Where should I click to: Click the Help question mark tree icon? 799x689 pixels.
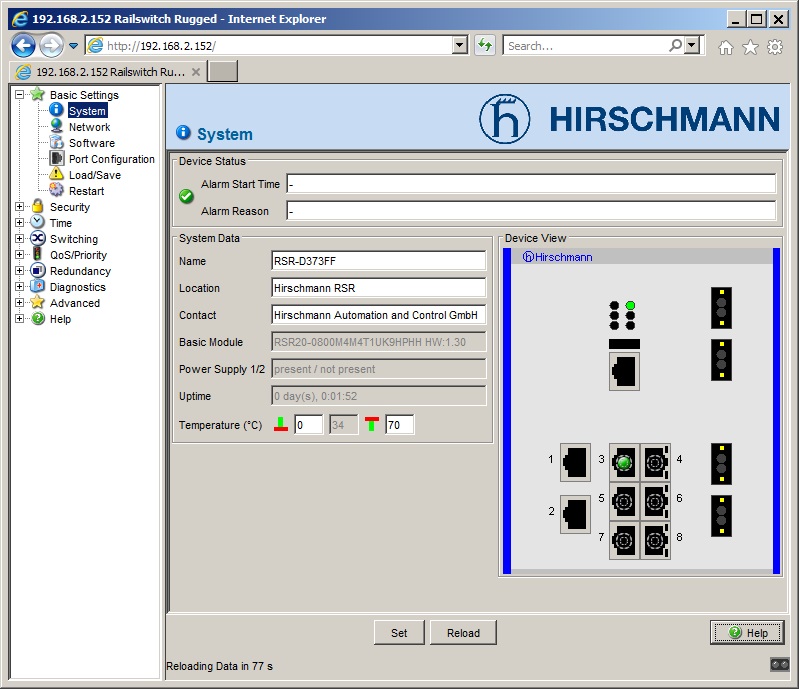pos(37,318)
